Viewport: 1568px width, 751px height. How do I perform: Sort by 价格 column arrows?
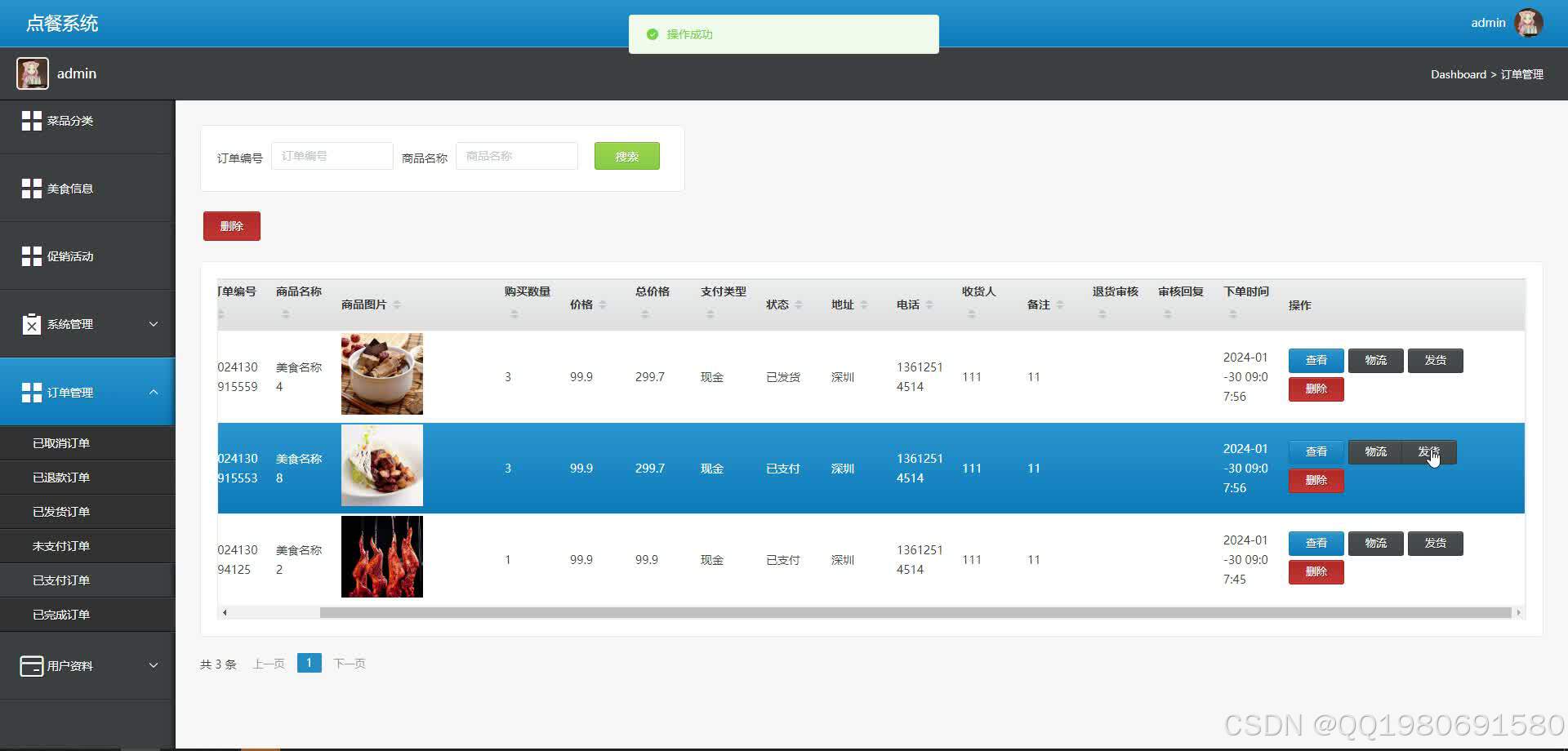click(603, 304)
